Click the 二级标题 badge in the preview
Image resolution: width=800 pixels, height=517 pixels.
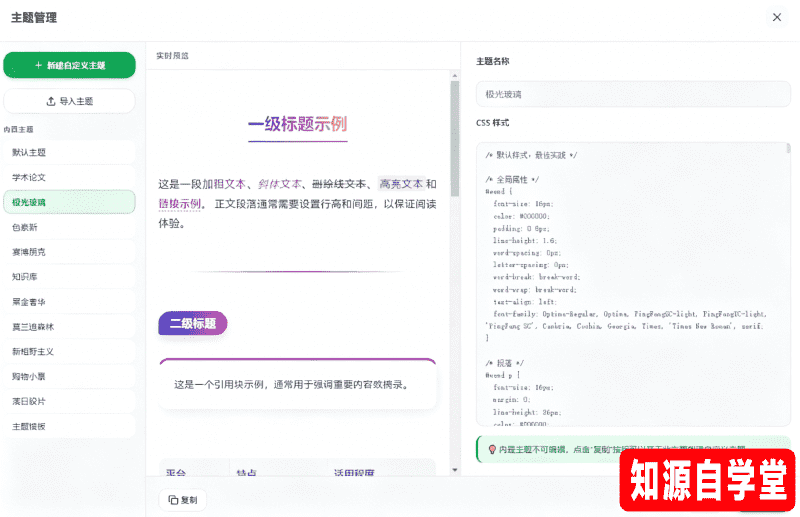[193, 324]
